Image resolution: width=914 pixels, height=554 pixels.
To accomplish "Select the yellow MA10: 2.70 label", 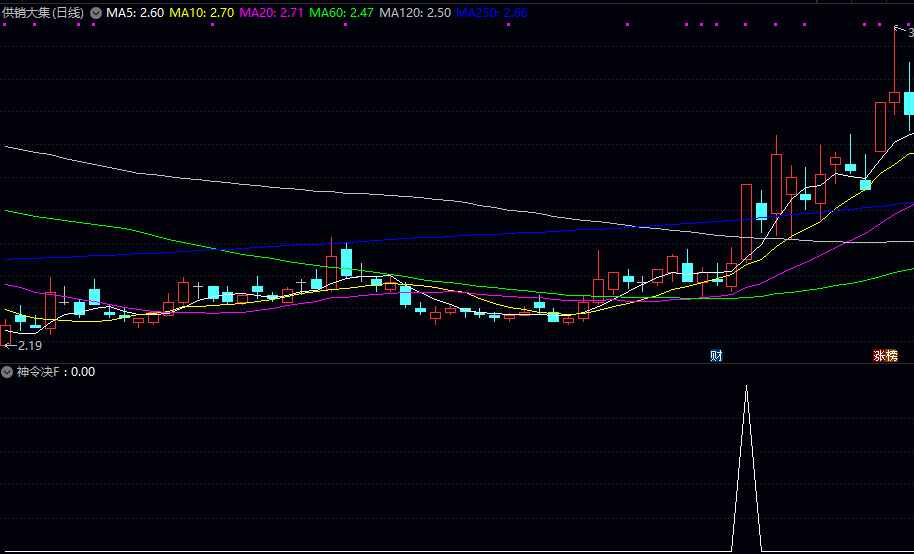I will [x=202, y=13].
